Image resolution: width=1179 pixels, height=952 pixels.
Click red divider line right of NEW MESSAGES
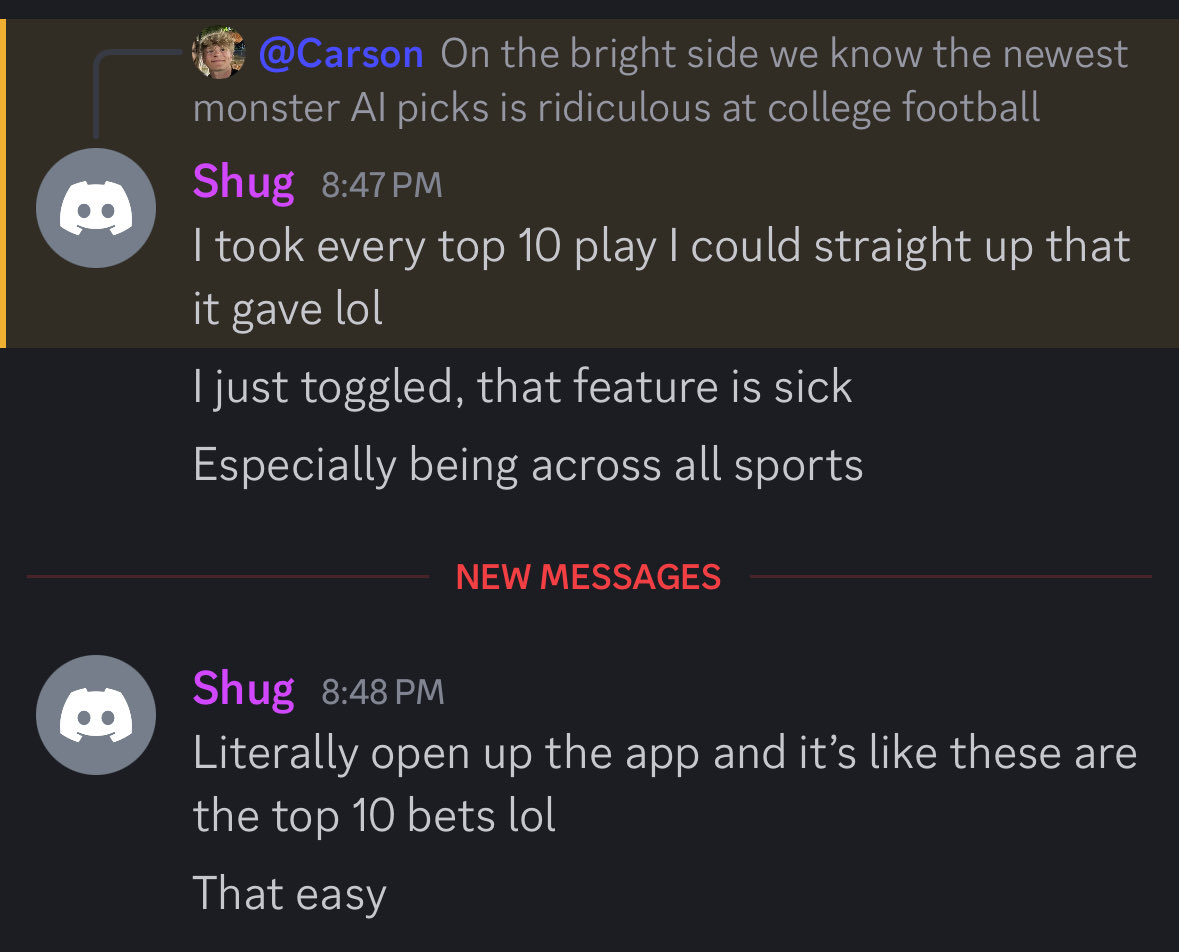point(951,577)
